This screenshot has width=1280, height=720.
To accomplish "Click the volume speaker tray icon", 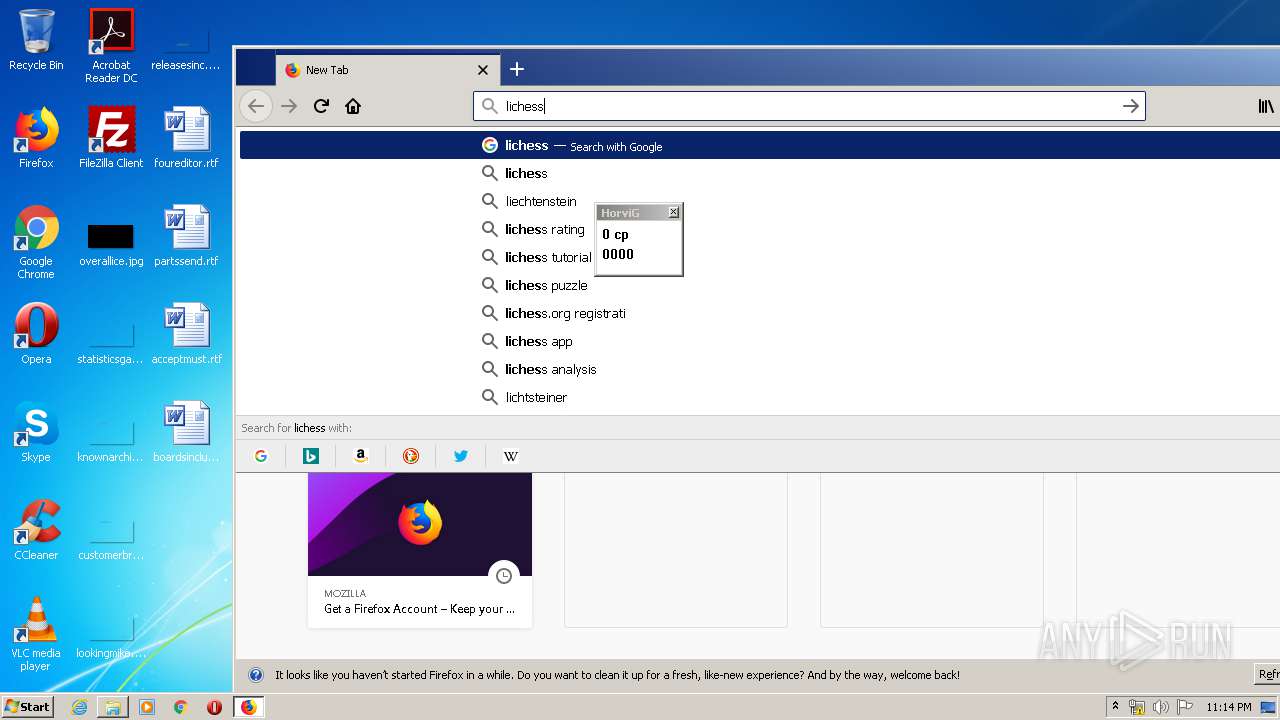I will [1160, 707].
